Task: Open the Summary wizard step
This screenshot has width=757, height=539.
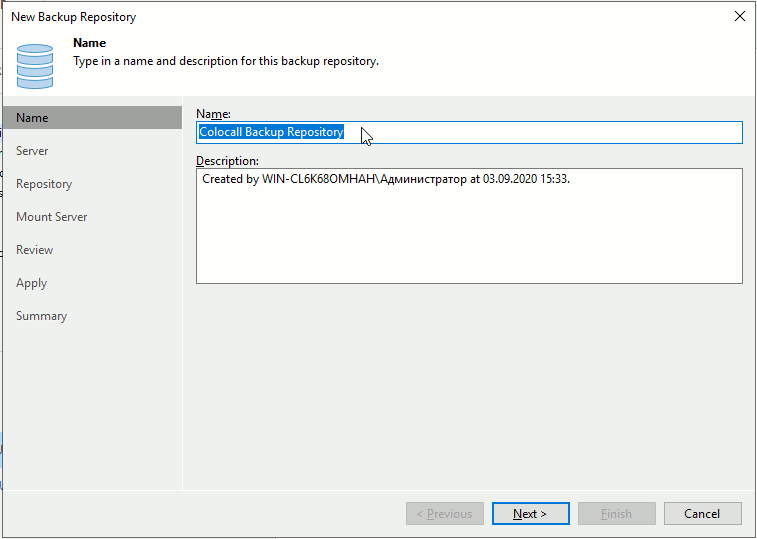Action: point(41,316)
